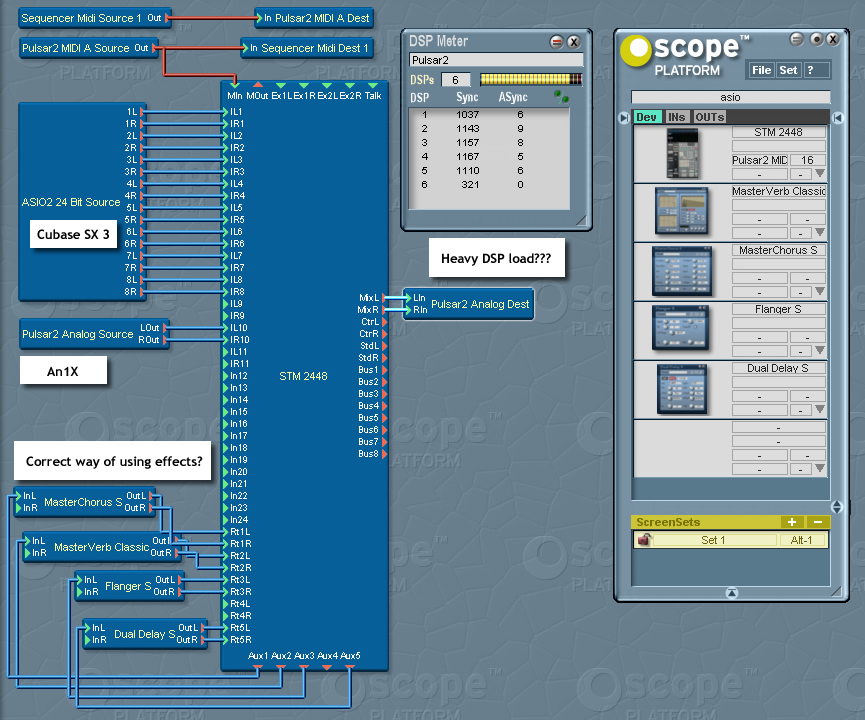Click the Cubase SX 3 text note
Viewport: 865px width, 720px height.
coord(73,234)
